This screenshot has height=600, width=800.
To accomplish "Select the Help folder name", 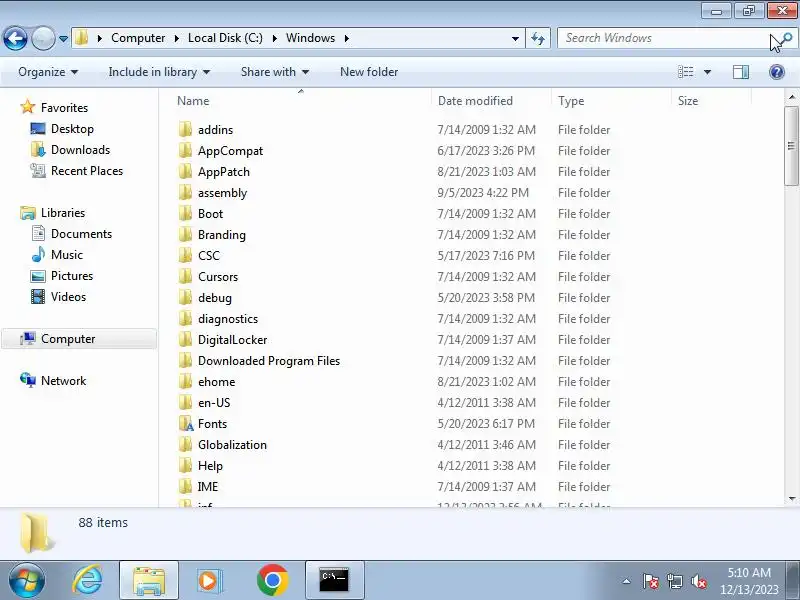I will (x=210, y=465).
